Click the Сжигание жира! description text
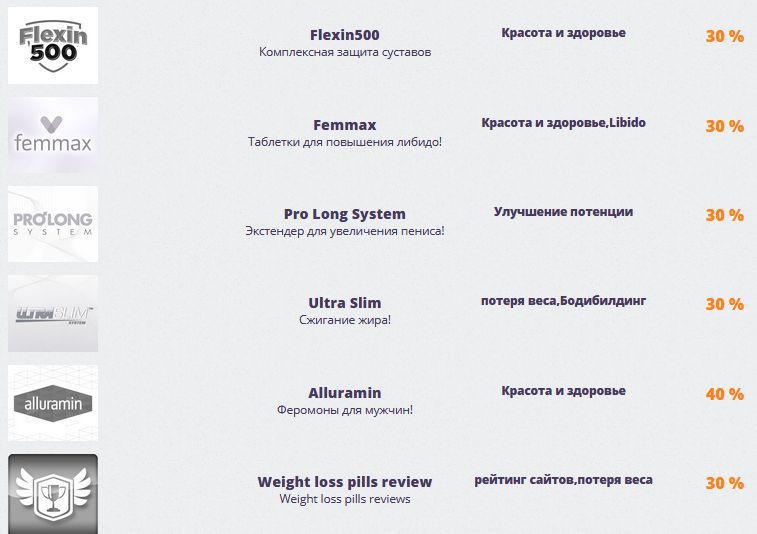 pyautogui.click(x=345, y=320)
